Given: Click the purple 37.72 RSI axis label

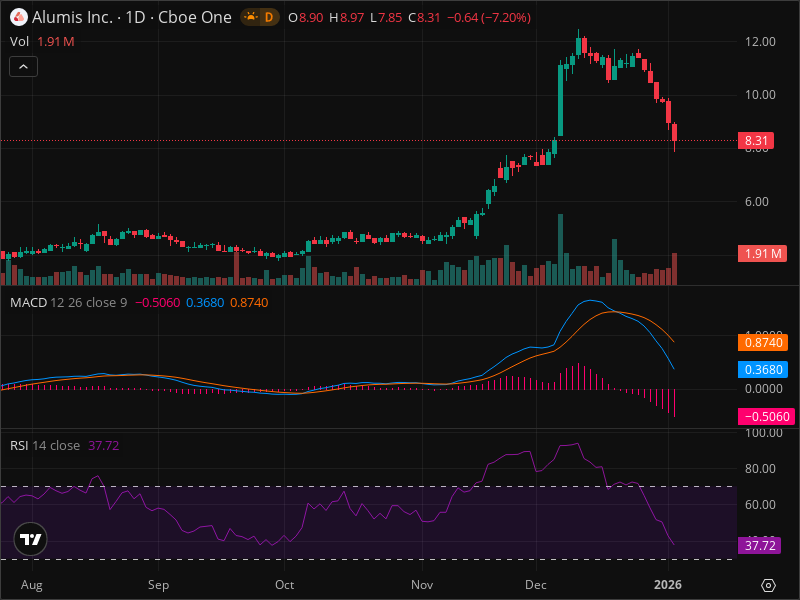Looking at the screenshot, I should tap(759, 545).
